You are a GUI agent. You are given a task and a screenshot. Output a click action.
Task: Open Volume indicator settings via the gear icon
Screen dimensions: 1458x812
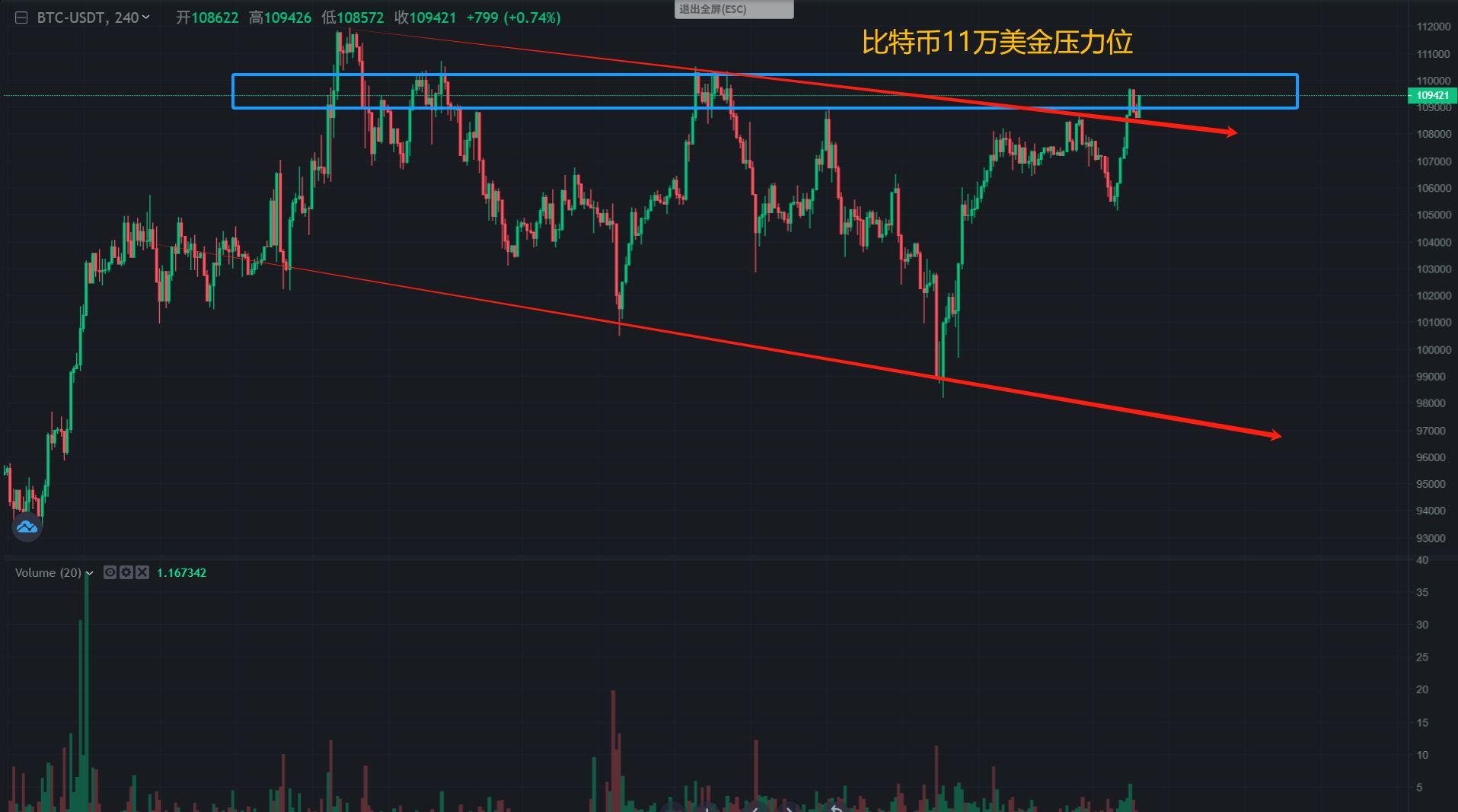tap(126, 572)
